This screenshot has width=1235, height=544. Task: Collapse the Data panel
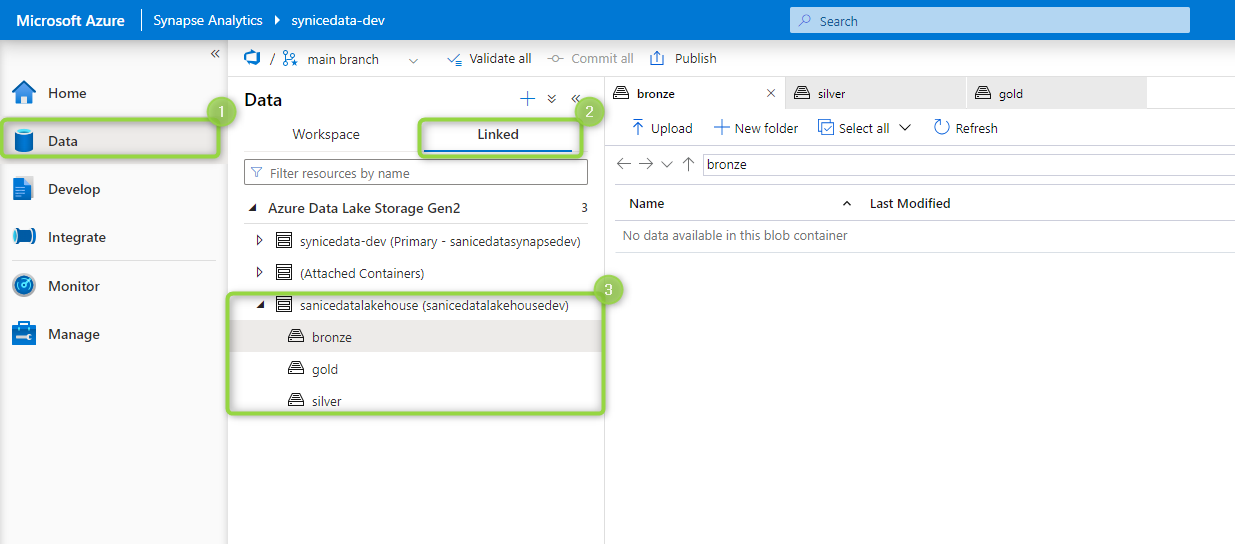pos(575,99)
